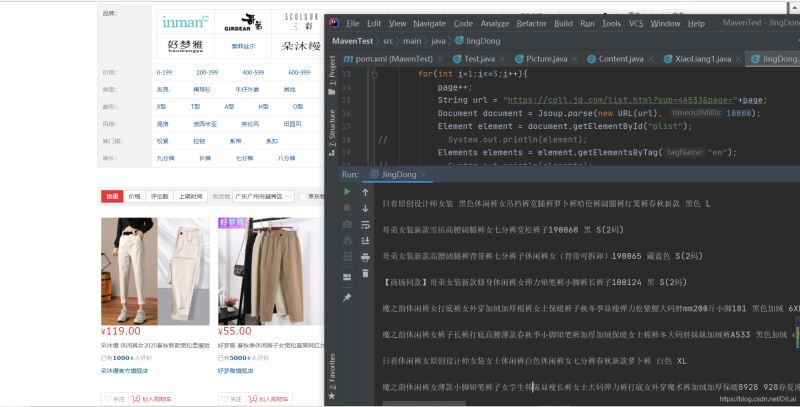This screenshot has height=407, width=800.
Task: Pin the Run tab with pin icon
Action: pyautogui.click(x=347, y=297)
